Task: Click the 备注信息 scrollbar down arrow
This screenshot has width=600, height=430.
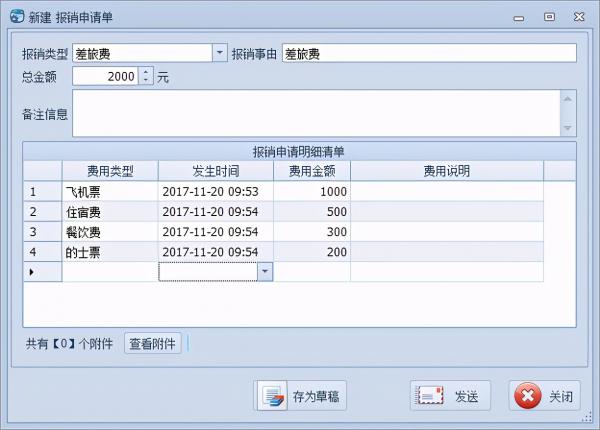Action: [x=568, y=128]
